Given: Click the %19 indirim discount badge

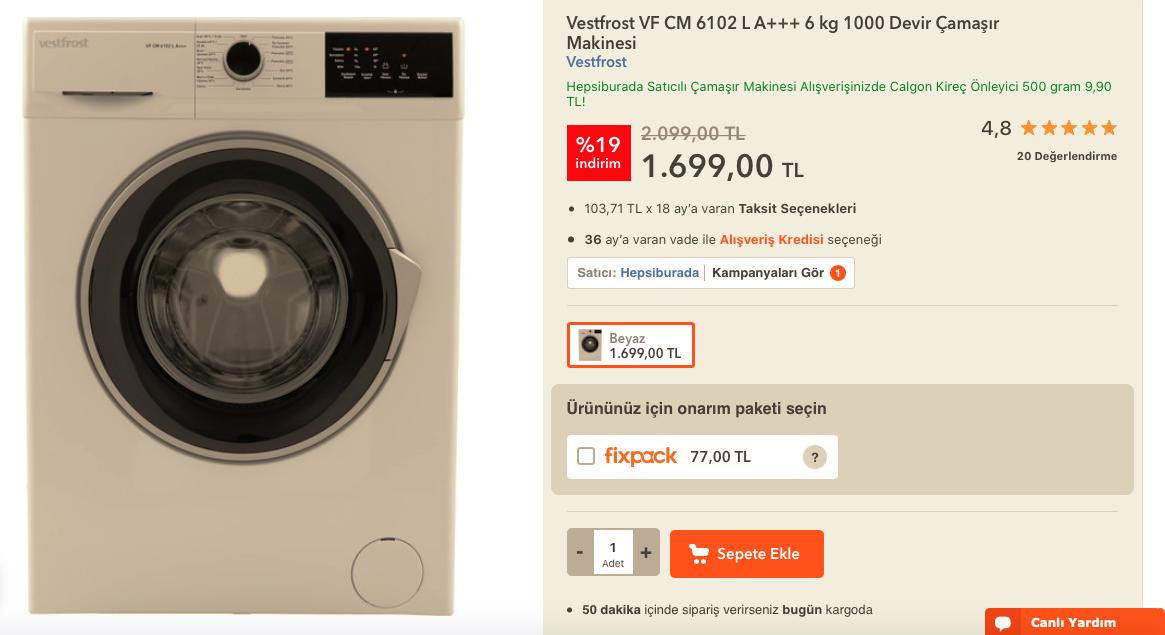Looking at the screenshot, I should 598,152.
